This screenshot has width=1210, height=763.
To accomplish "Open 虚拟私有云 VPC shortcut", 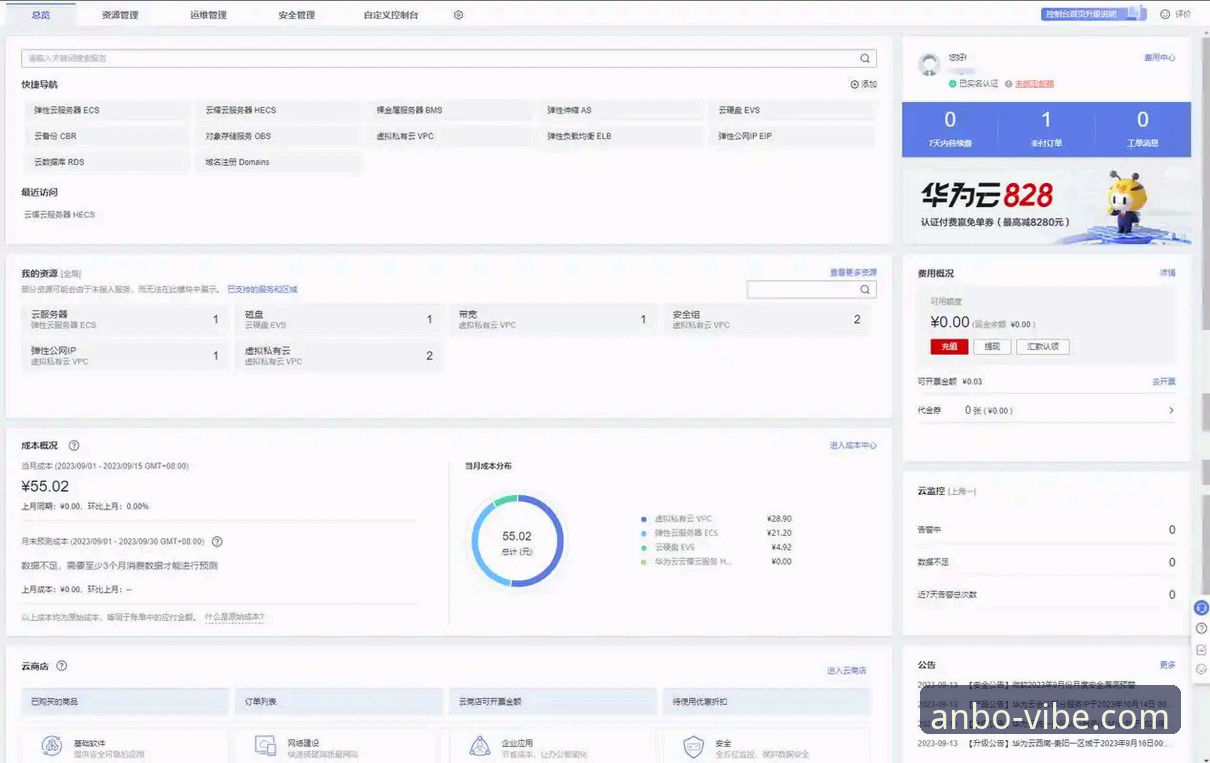I will coord(448,136).
